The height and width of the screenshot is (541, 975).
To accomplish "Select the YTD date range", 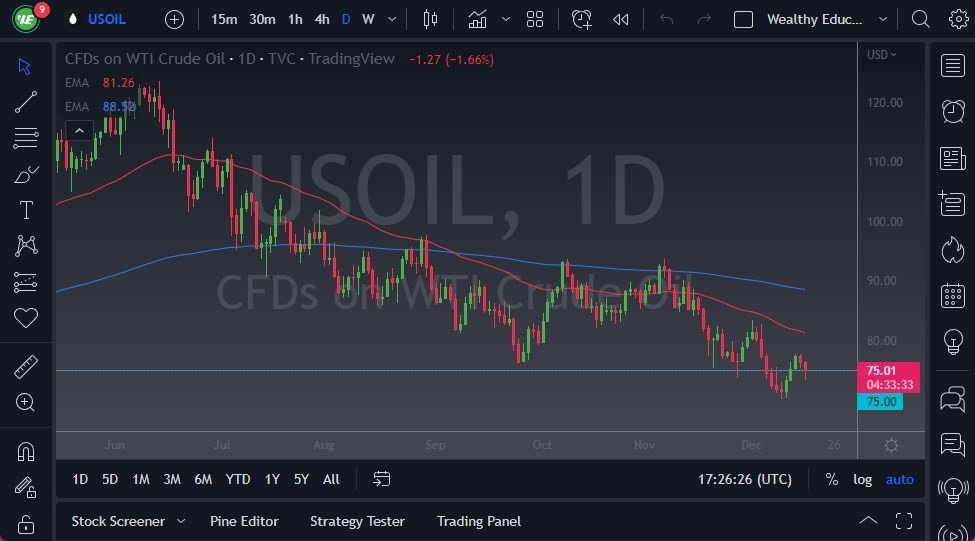I will (238, 479).
